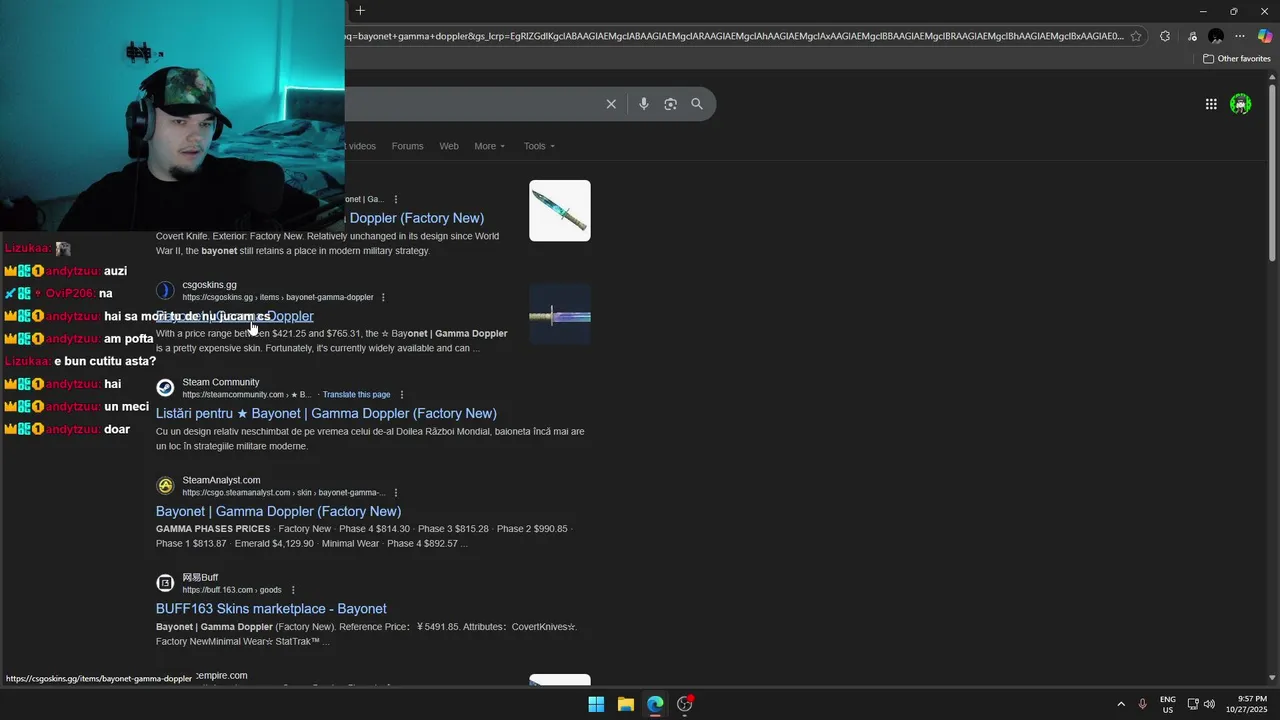Screen dimensions: 1280x720
Task: Switch to the Forums results tab
Action: [x=407, y=146]
